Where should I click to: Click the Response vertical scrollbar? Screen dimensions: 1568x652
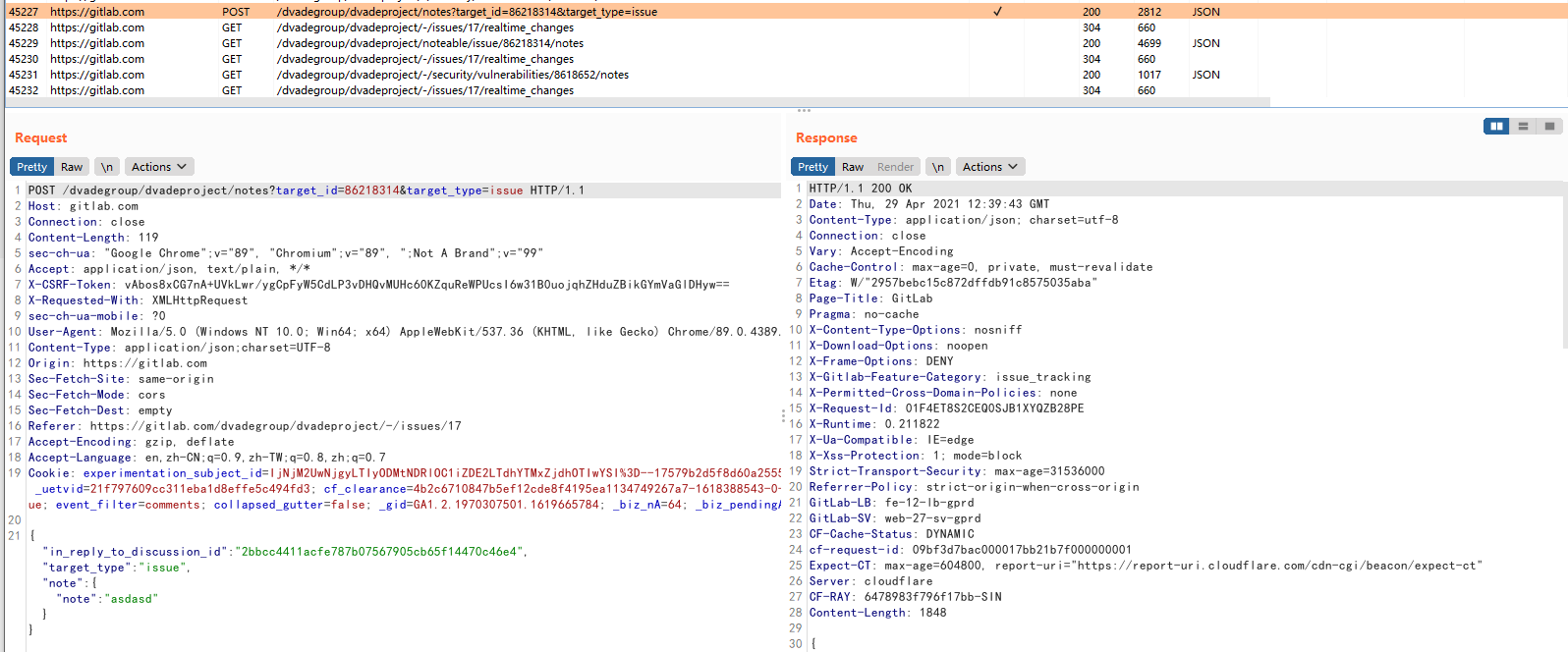pos(1563,265)
